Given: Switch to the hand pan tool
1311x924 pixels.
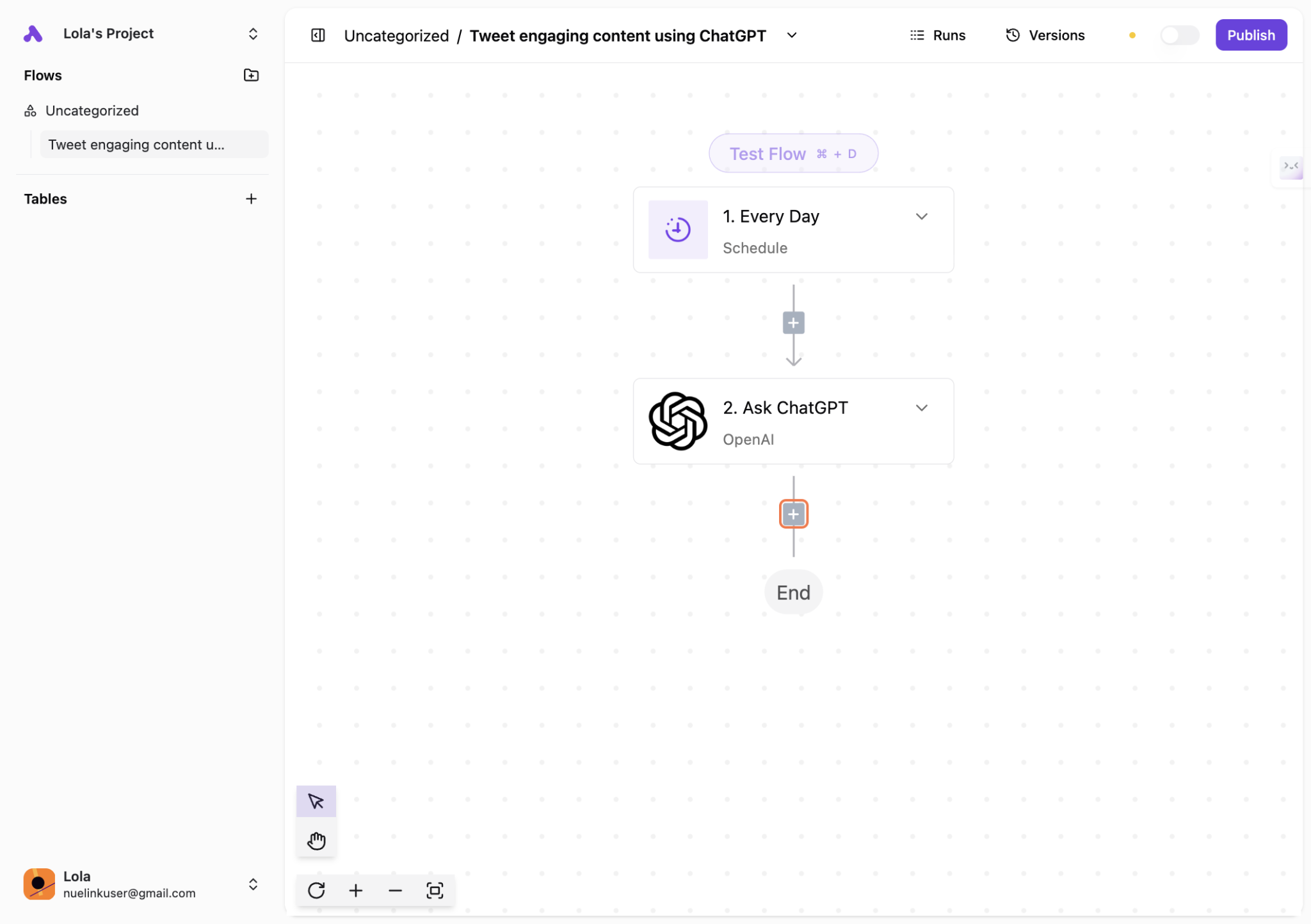Looking at the screenshot, I should [316, 840].
